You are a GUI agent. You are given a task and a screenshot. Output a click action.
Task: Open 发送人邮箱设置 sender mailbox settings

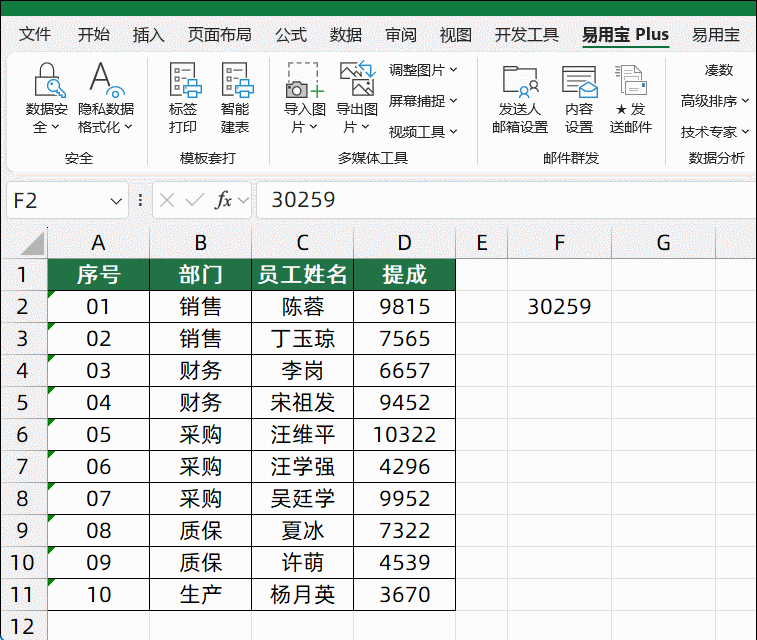(519, 82)
